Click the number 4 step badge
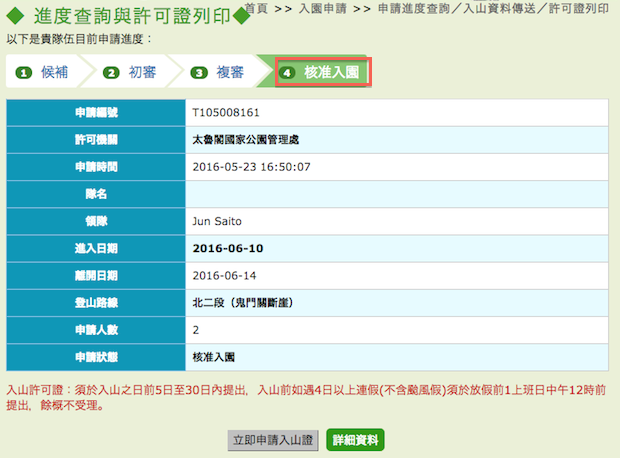 [x=288, y=73]
